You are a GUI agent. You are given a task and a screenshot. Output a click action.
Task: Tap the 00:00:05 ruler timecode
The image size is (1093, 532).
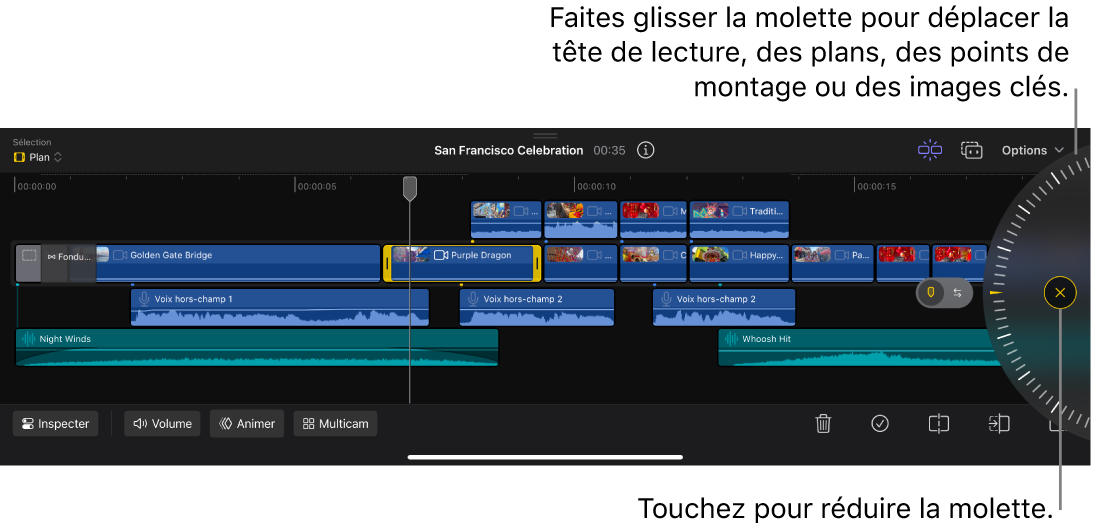[x=317, y=186]
